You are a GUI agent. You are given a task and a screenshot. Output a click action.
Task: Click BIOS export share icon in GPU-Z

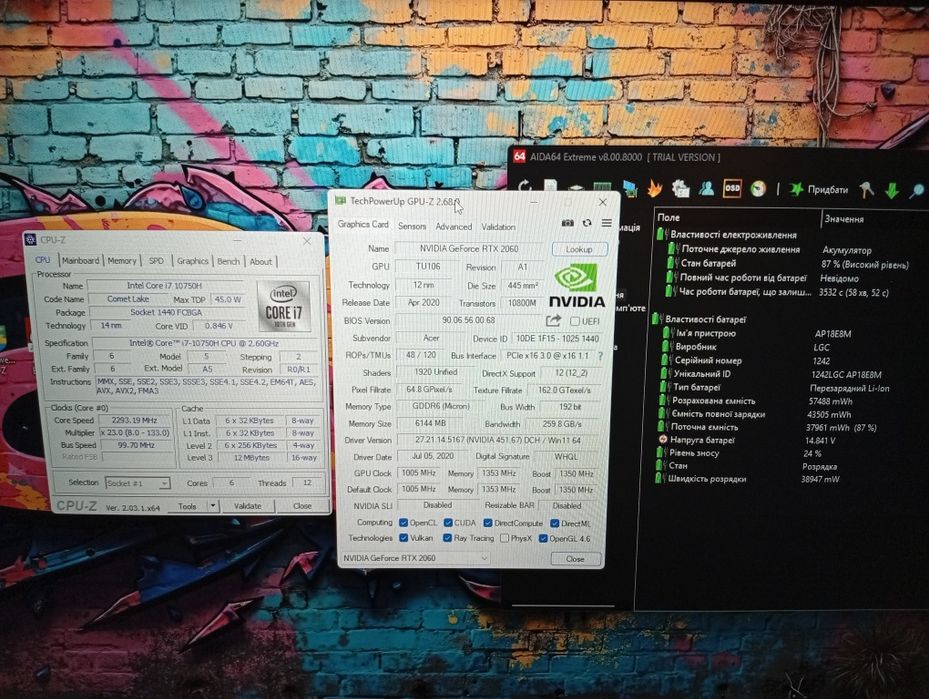(553, 320)
